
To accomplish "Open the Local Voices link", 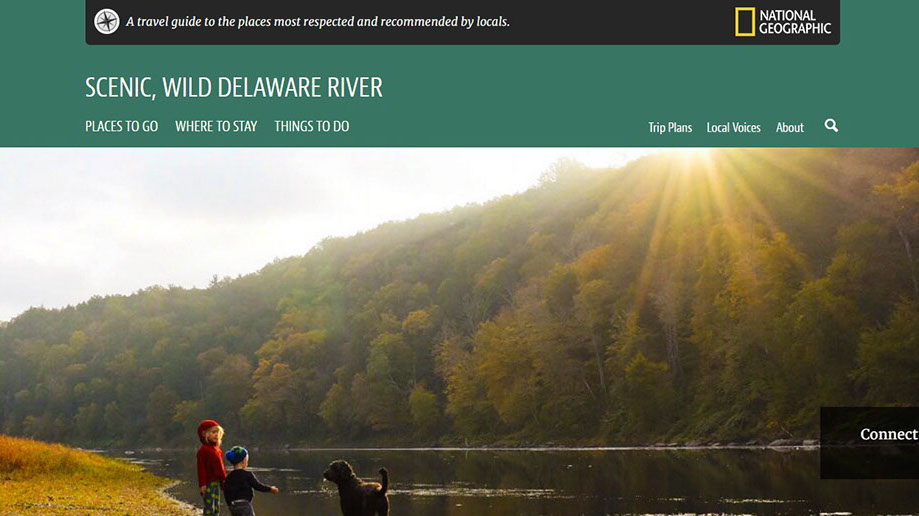I will pyautogui.click(x=733, y=127).
